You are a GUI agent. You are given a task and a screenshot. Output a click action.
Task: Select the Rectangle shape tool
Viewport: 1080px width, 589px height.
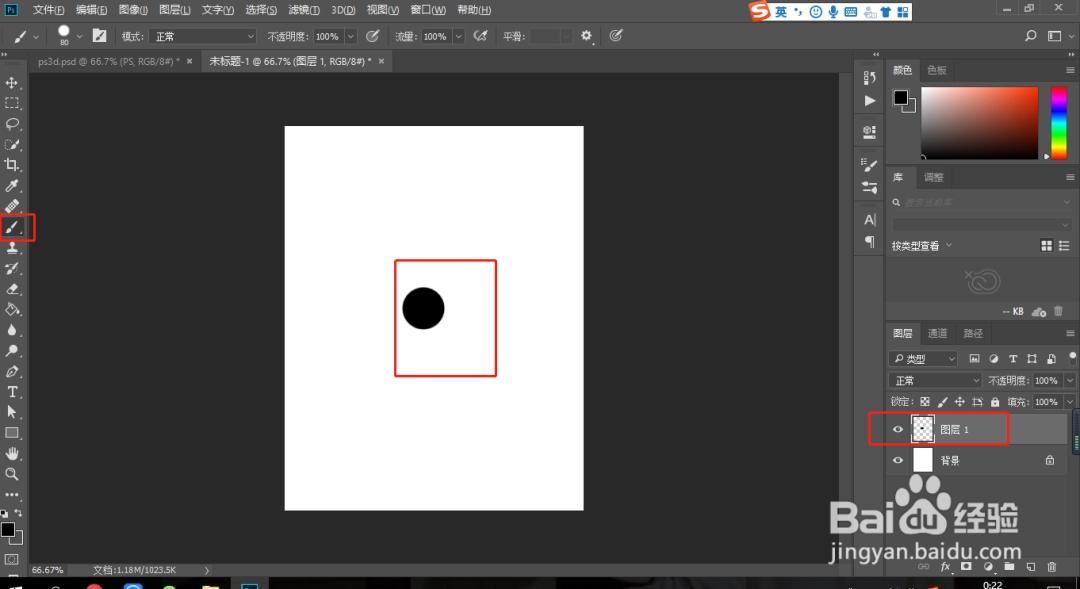12,433
